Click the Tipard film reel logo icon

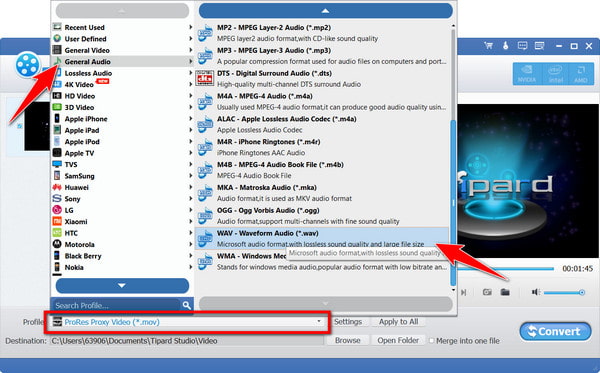click(x=28, y=65)
